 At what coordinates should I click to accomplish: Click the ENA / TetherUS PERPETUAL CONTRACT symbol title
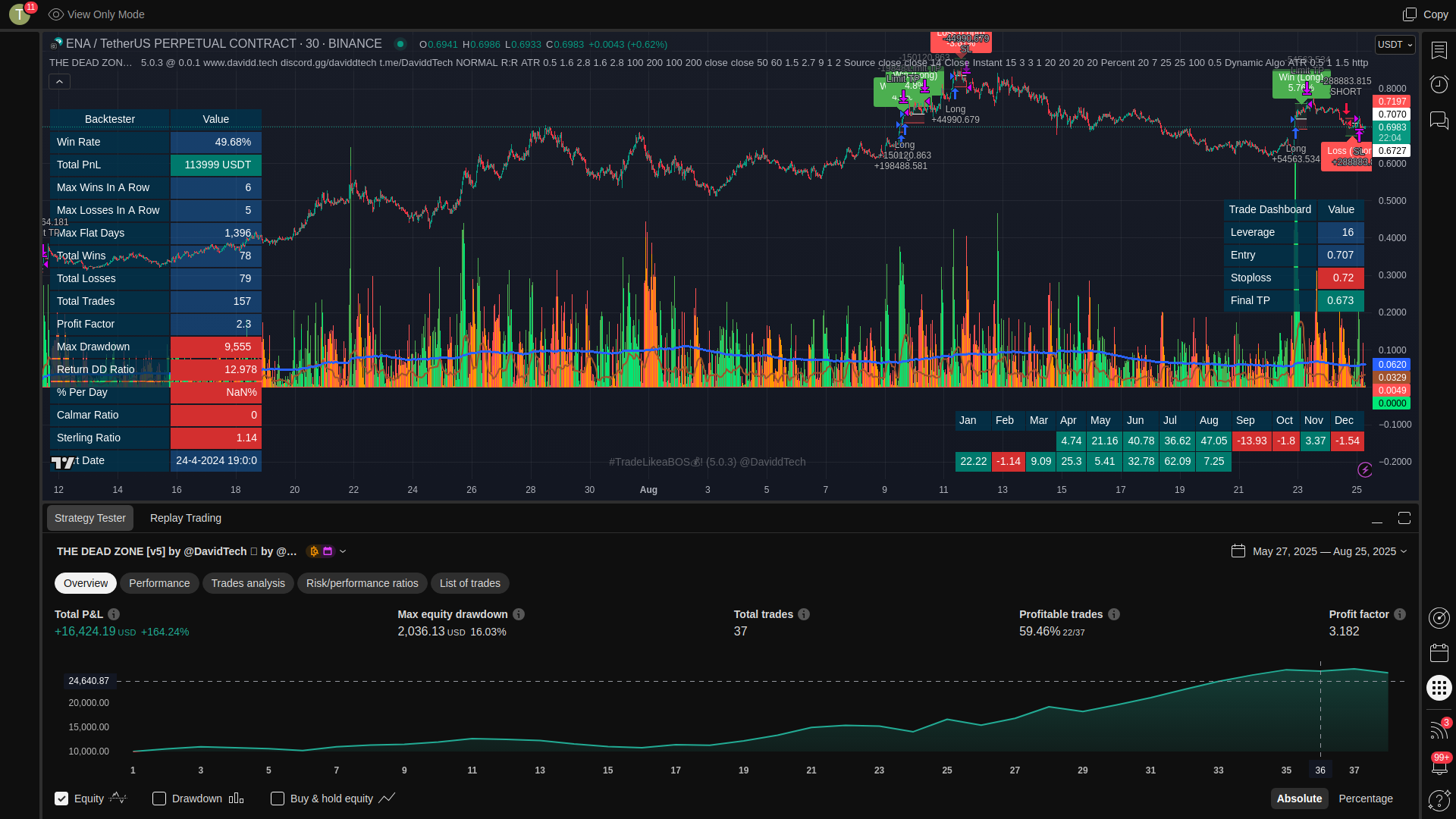[224, 44]
